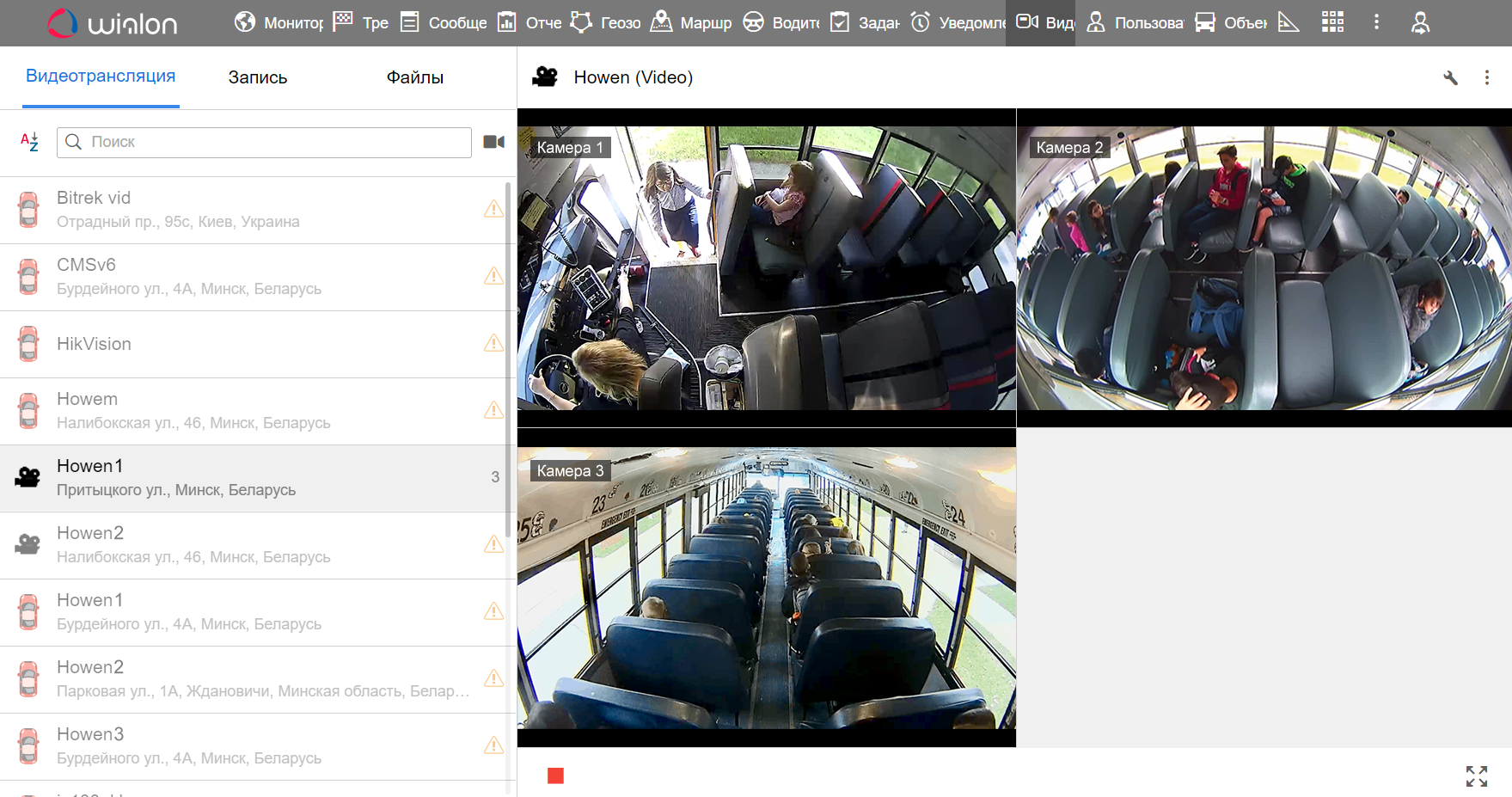Expand video to fullscreen
This screenshot has height=797, width=1512.
tap(1476, 776)
